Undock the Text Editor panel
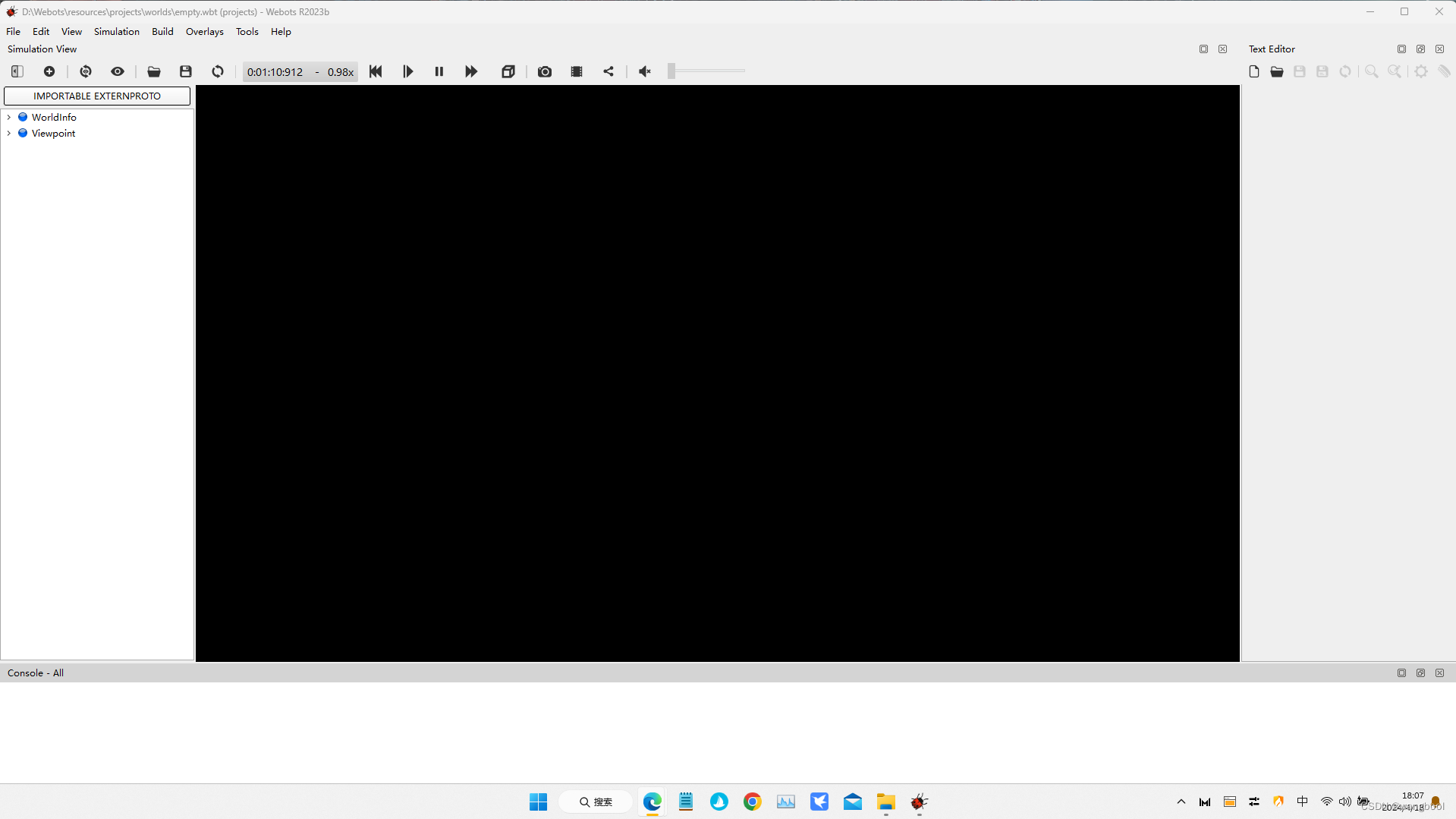 [x=1420, y=49]
